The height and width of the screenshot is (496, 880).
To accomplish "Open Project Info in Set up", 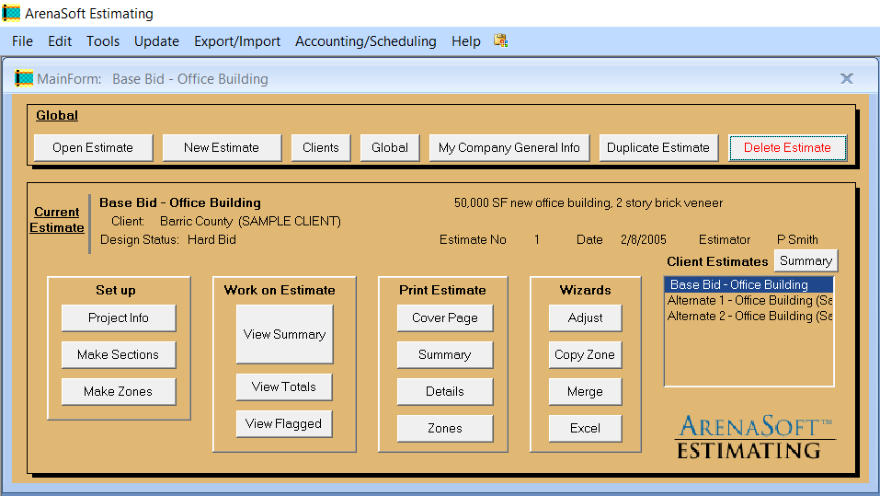I will click(x=118, y=318).
